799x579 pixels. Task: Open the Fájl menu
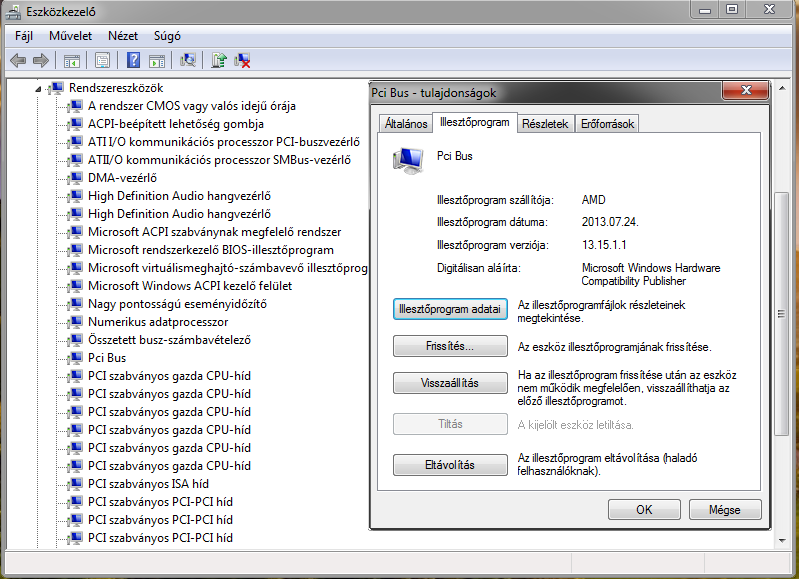(x=24, y=36)
